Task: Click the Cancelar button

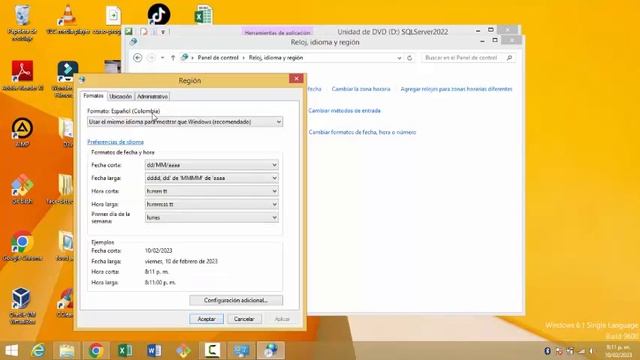Action: (244, 319)
